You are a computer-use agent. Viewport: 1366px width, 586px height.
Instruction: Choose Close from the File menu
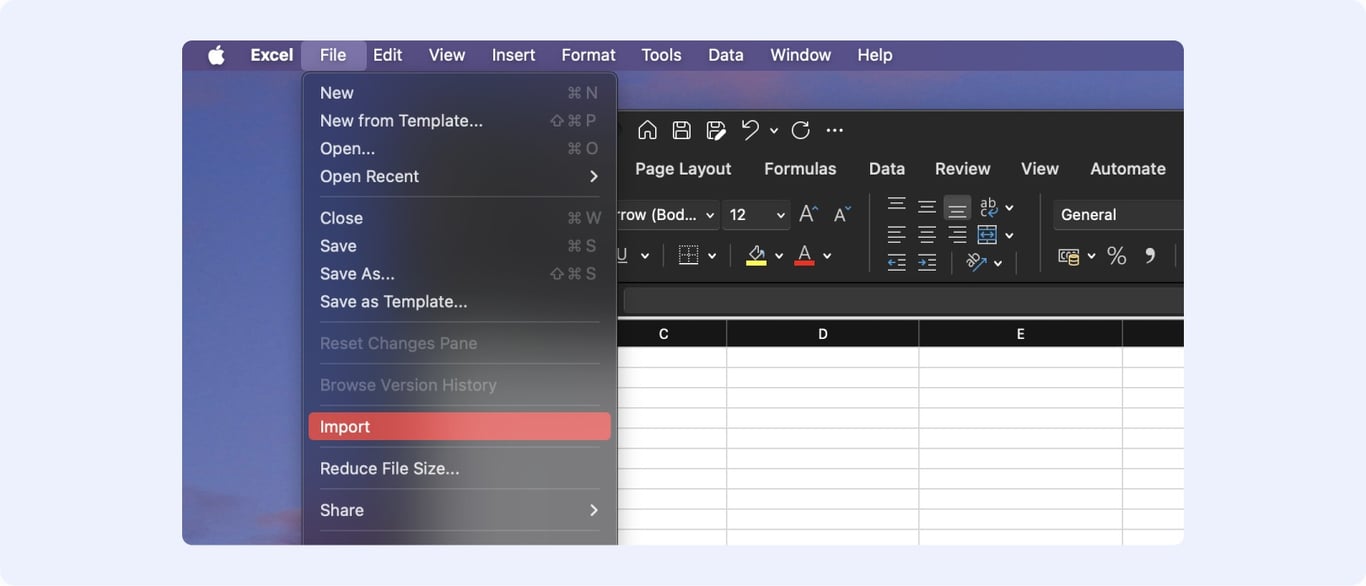coord(459,218)
